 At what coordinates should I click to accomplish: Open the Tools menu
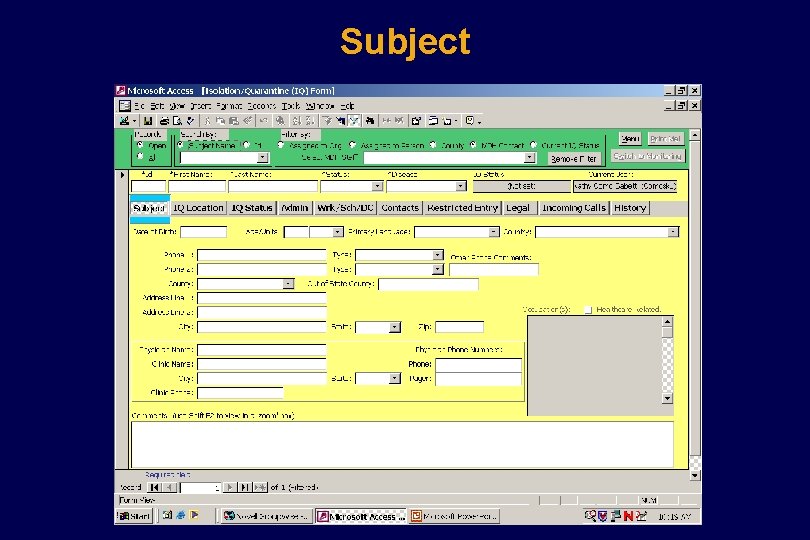coord(291,106)
